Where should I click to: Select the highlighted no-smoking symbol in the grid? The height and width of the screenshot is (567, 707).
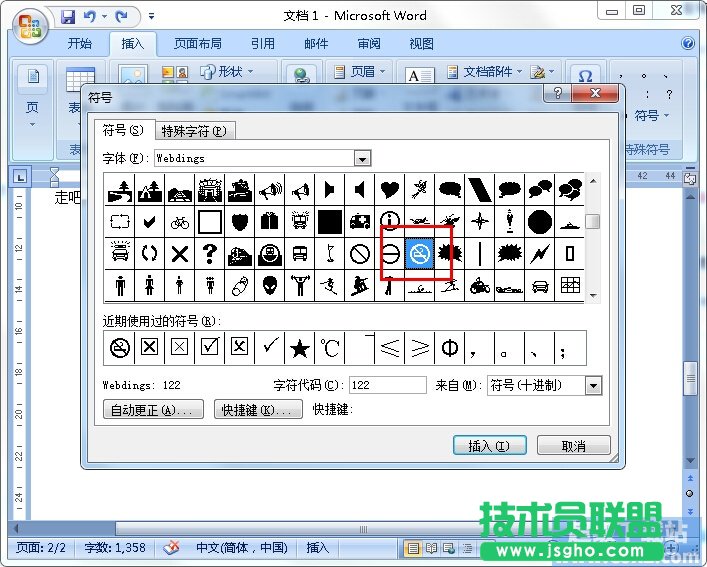[420, 254]
